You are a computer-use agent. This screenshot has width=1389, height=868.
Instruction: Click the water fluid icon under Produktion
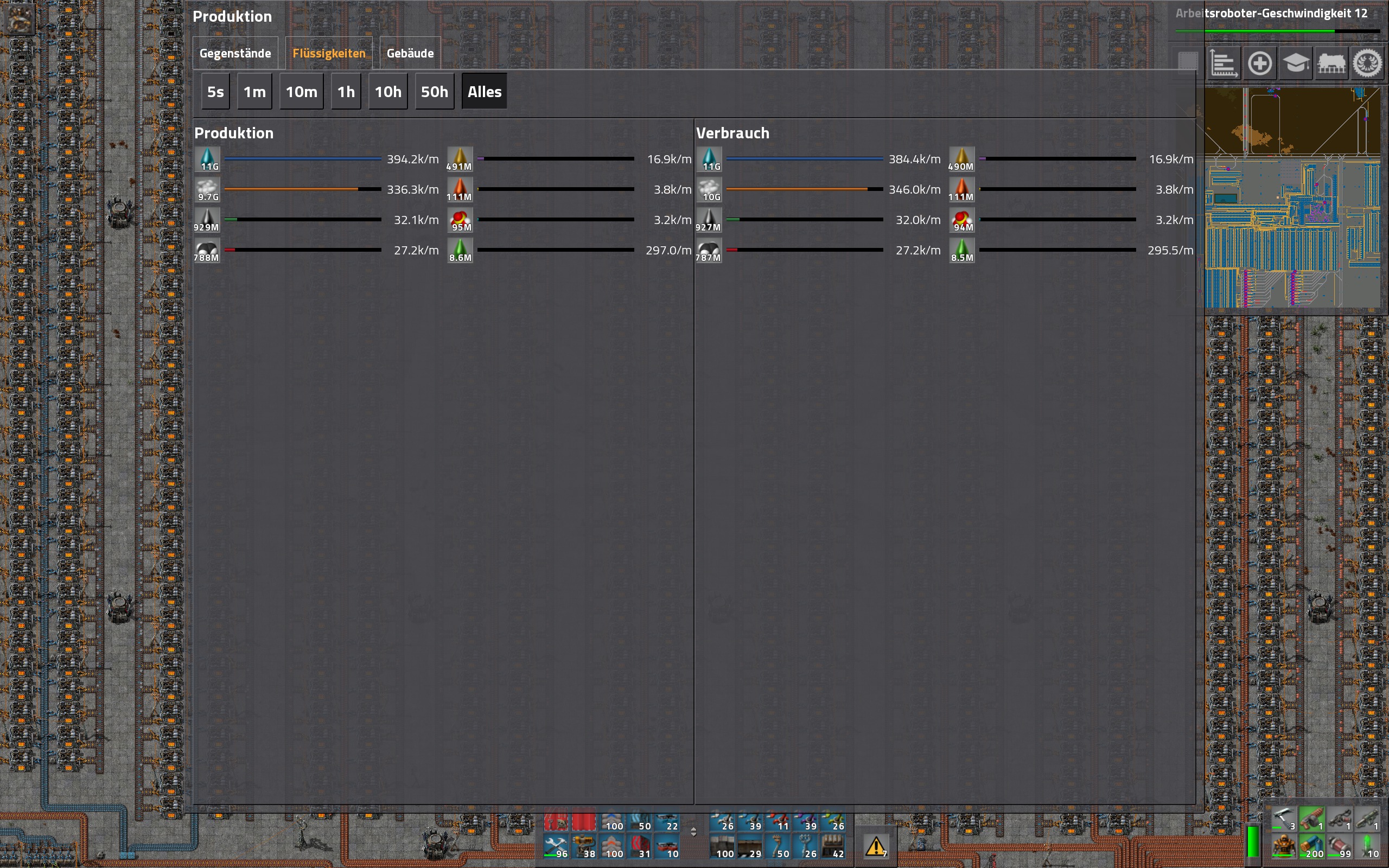207,159
